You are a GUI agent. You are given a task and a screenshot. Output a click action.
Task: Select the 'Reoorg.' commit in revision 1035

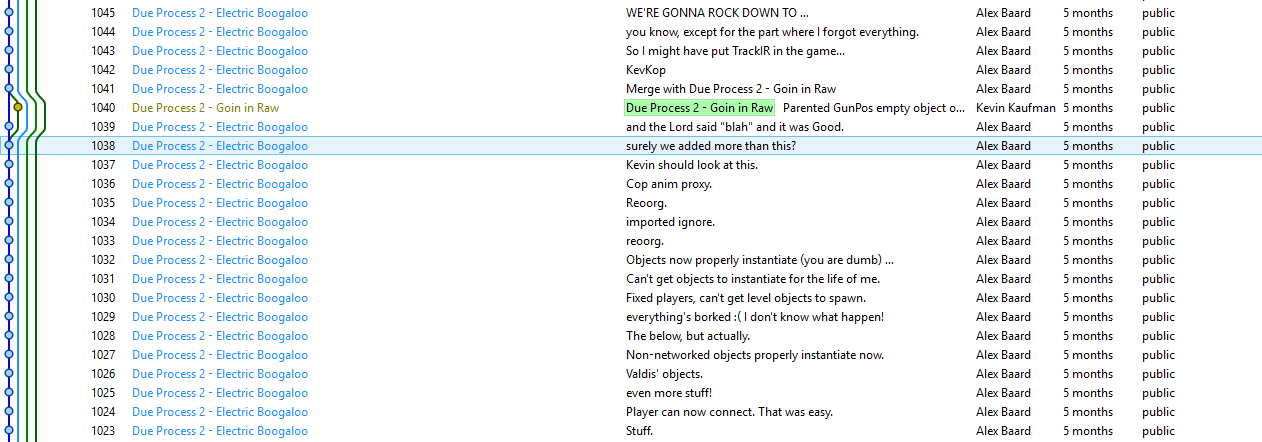(x=646, y=203)
